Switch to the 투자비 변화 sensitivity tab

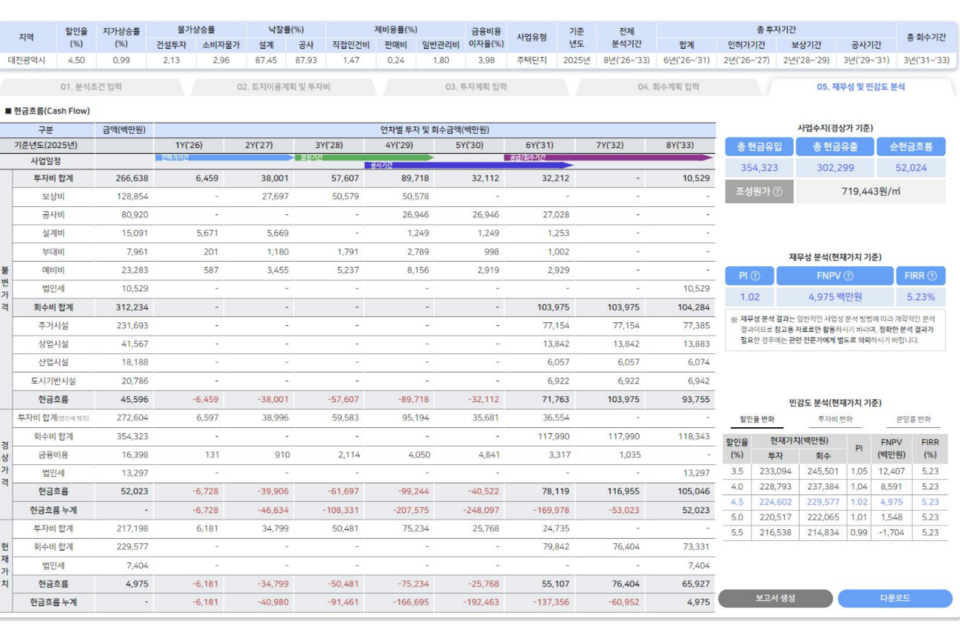point(834,419)
